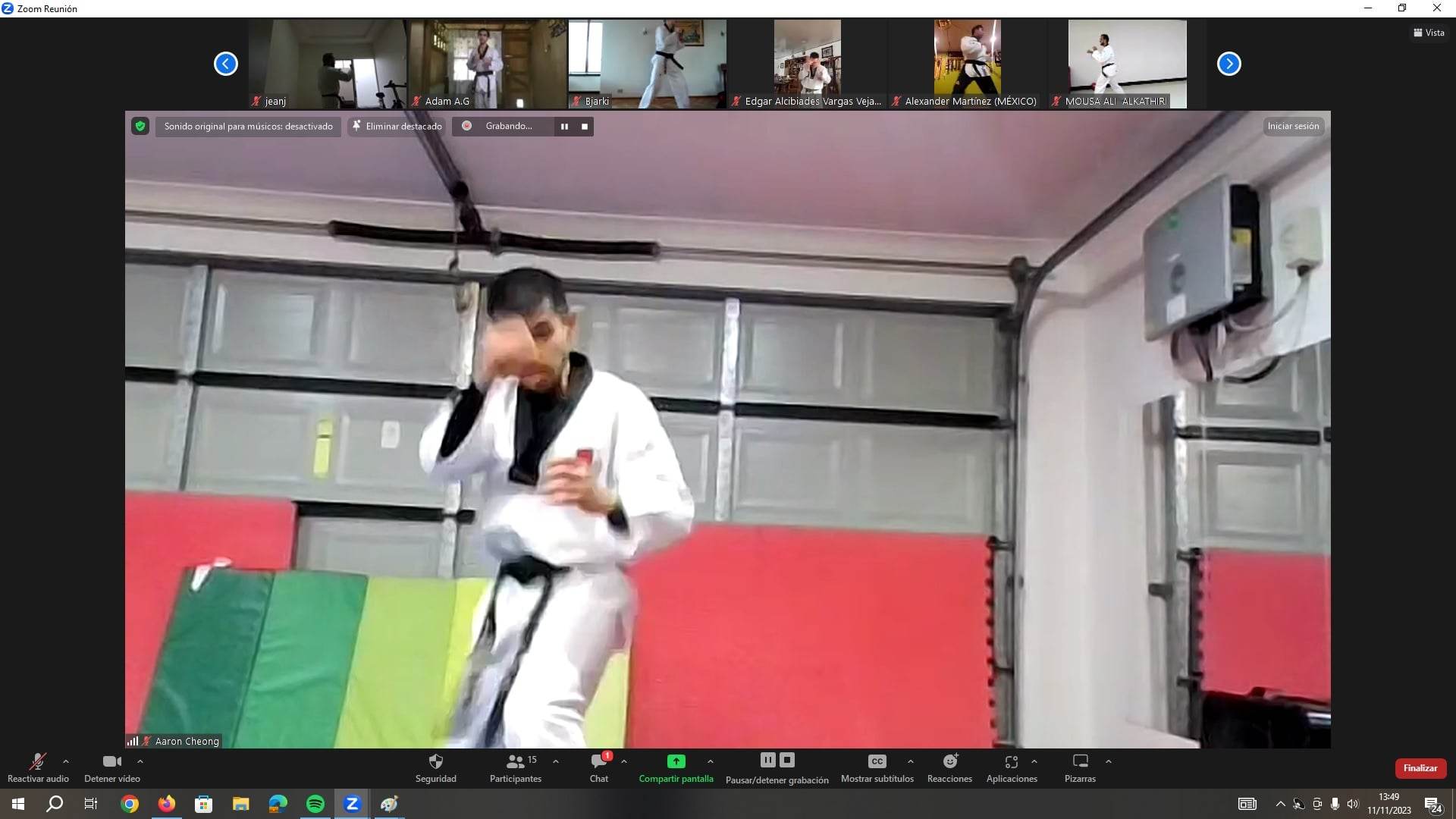Stop recording in bottom toolbar
This screenshot has height=819, width=1456.
787,760
